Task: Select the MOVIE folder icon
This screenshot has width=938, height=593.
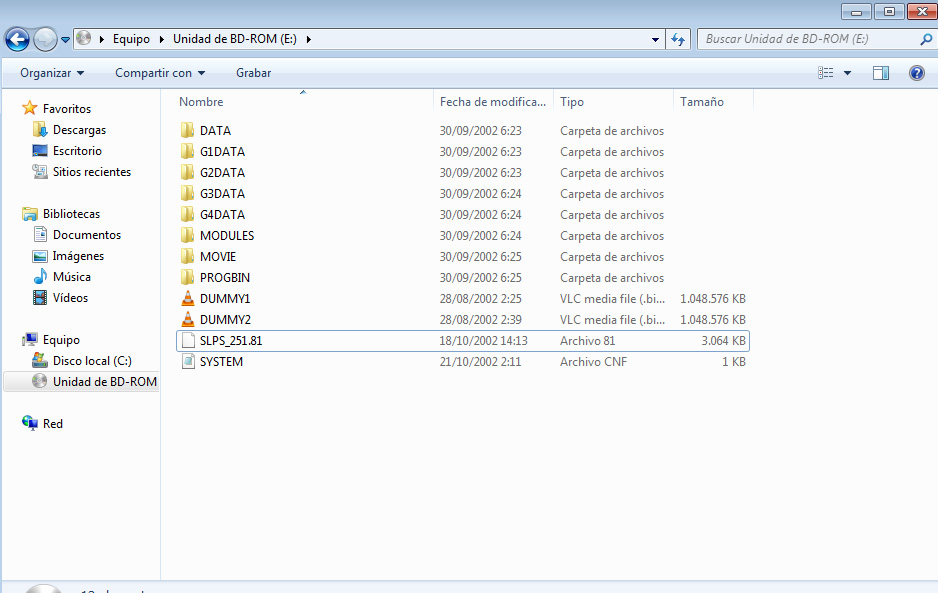Action: coord(188,256)
